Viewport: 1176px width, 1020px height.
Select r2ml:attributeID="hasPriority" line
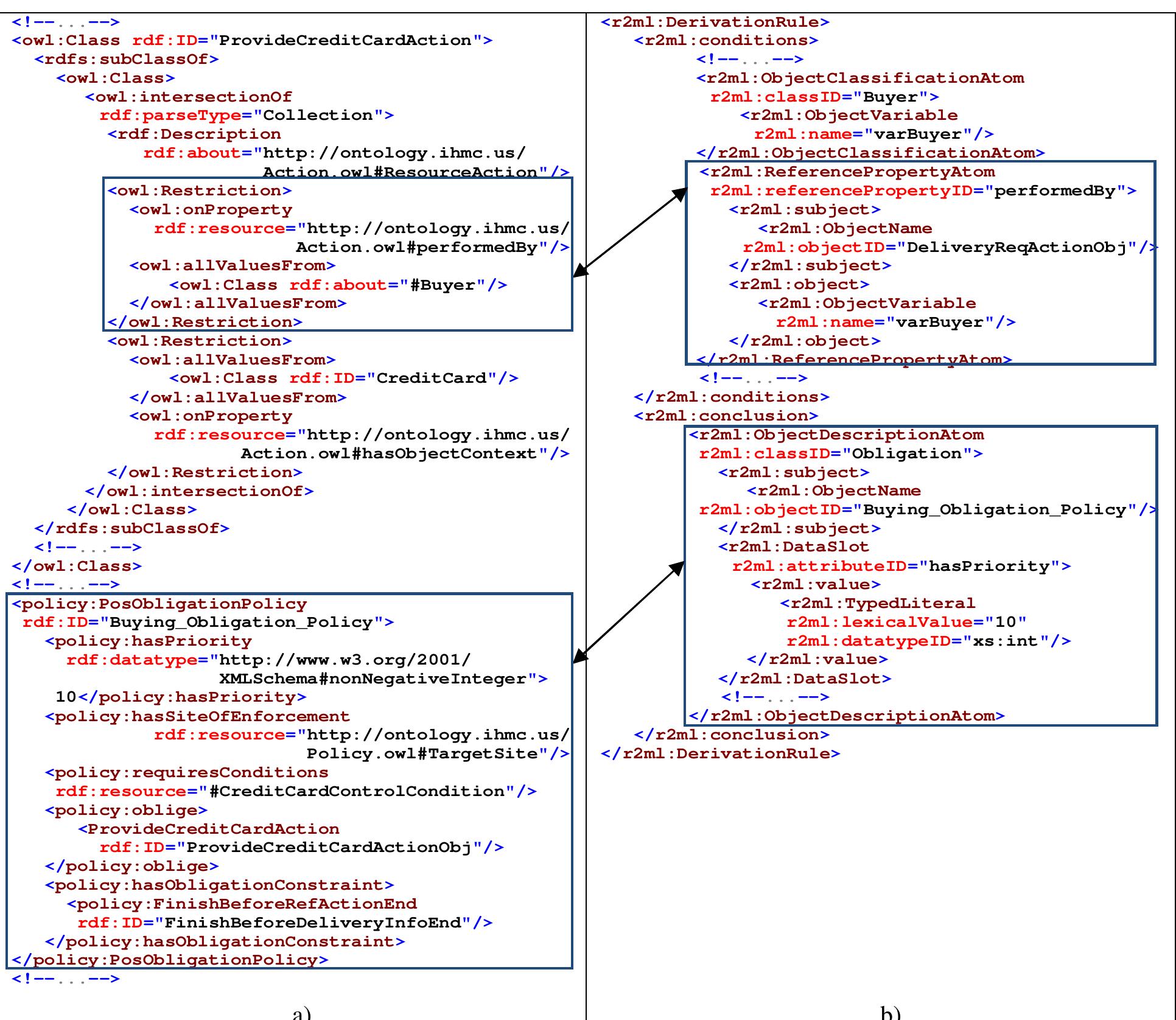coord(901,567)
